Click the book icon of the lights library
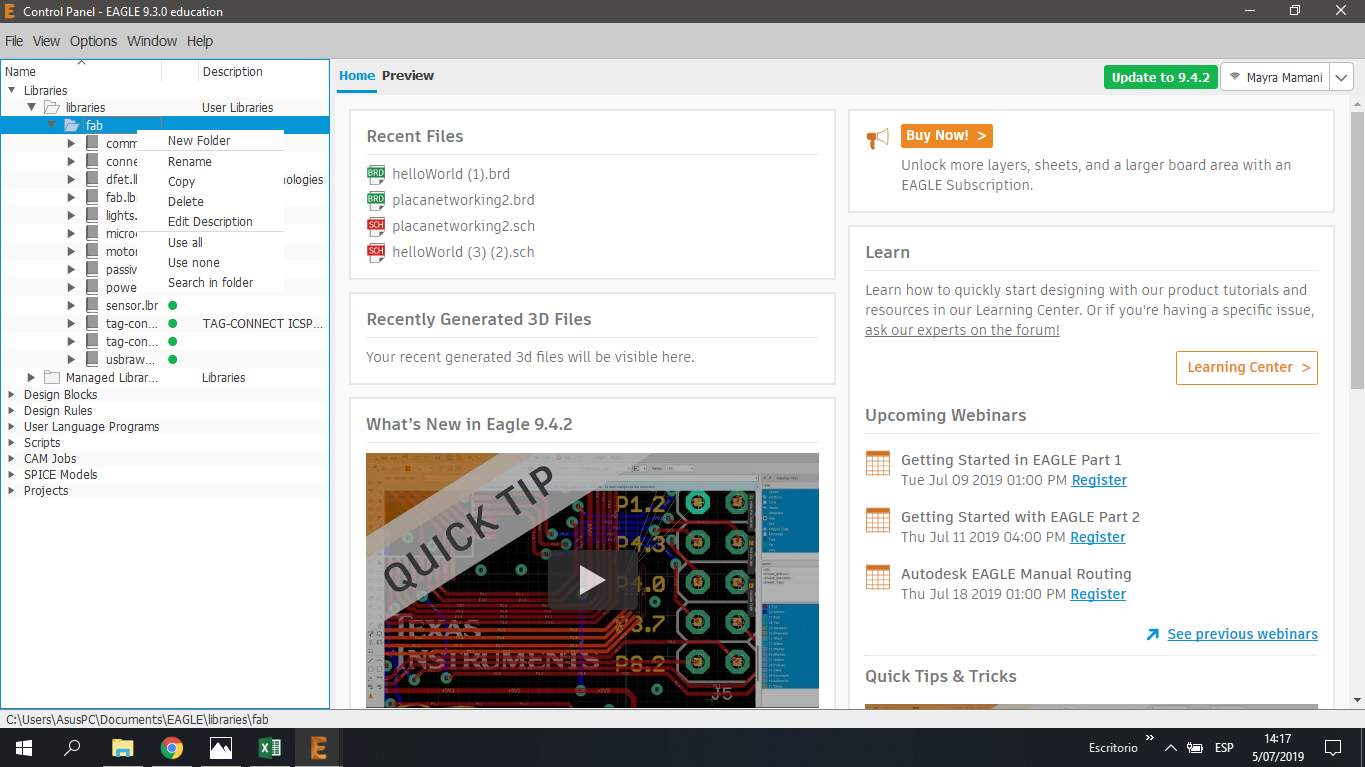The width and height of the screenshot is (1365, 767). pos(93,215)
